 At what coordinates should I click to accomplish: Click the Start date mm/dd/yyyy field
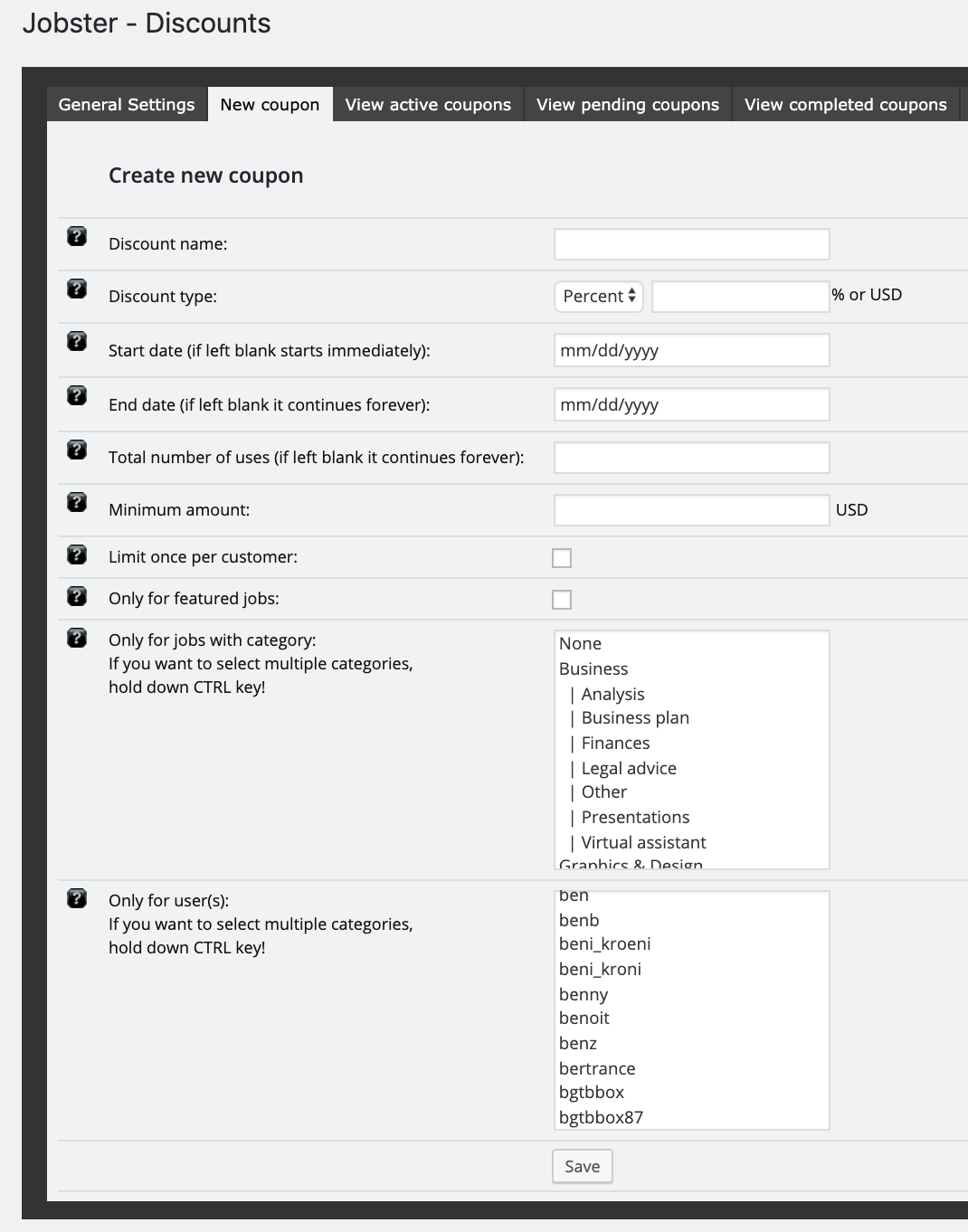[x=692, y=351]
